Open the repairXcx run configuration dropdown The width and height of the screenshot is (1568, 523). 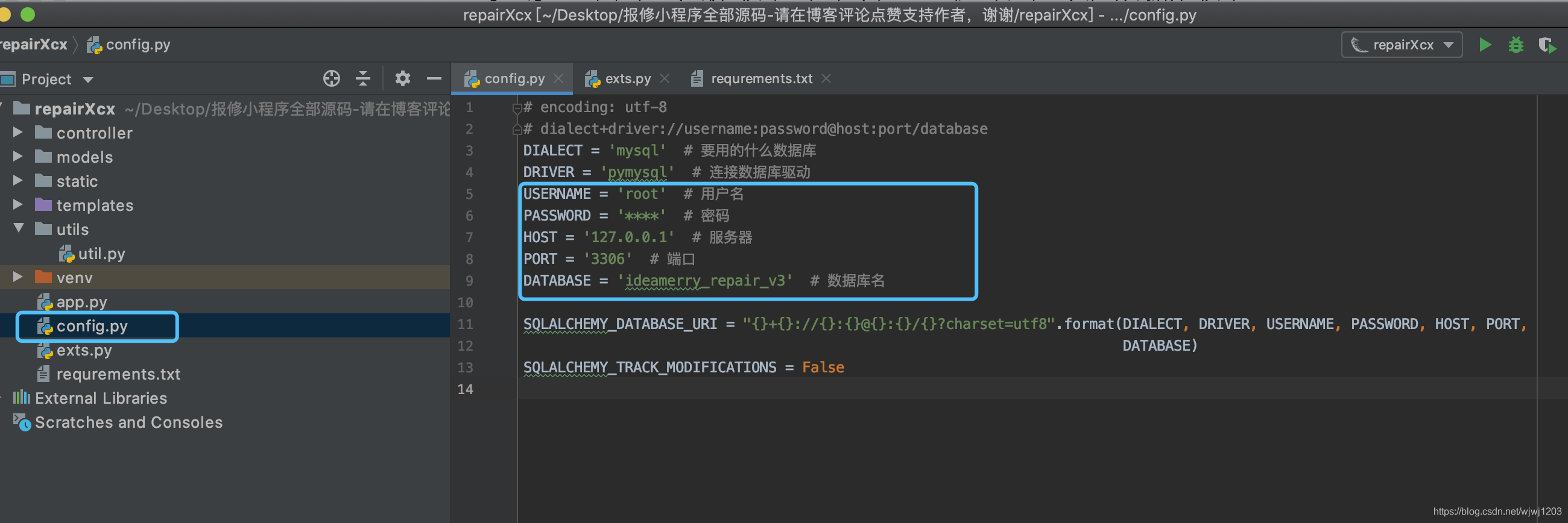[x=1402, y=45]
